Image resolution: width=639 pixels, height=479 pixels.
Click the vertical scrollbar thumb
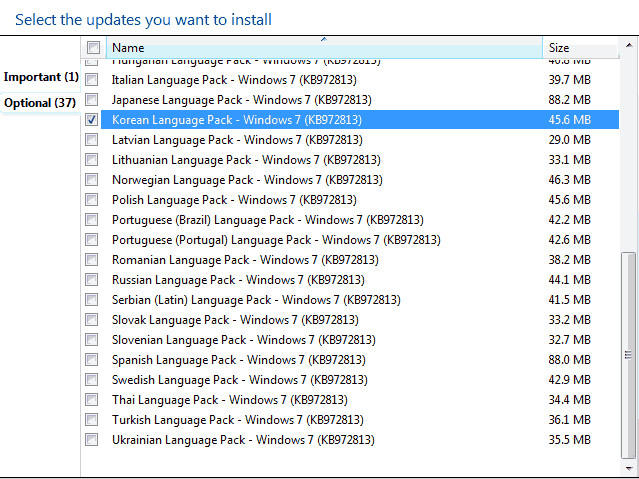[x=629, y=355]
